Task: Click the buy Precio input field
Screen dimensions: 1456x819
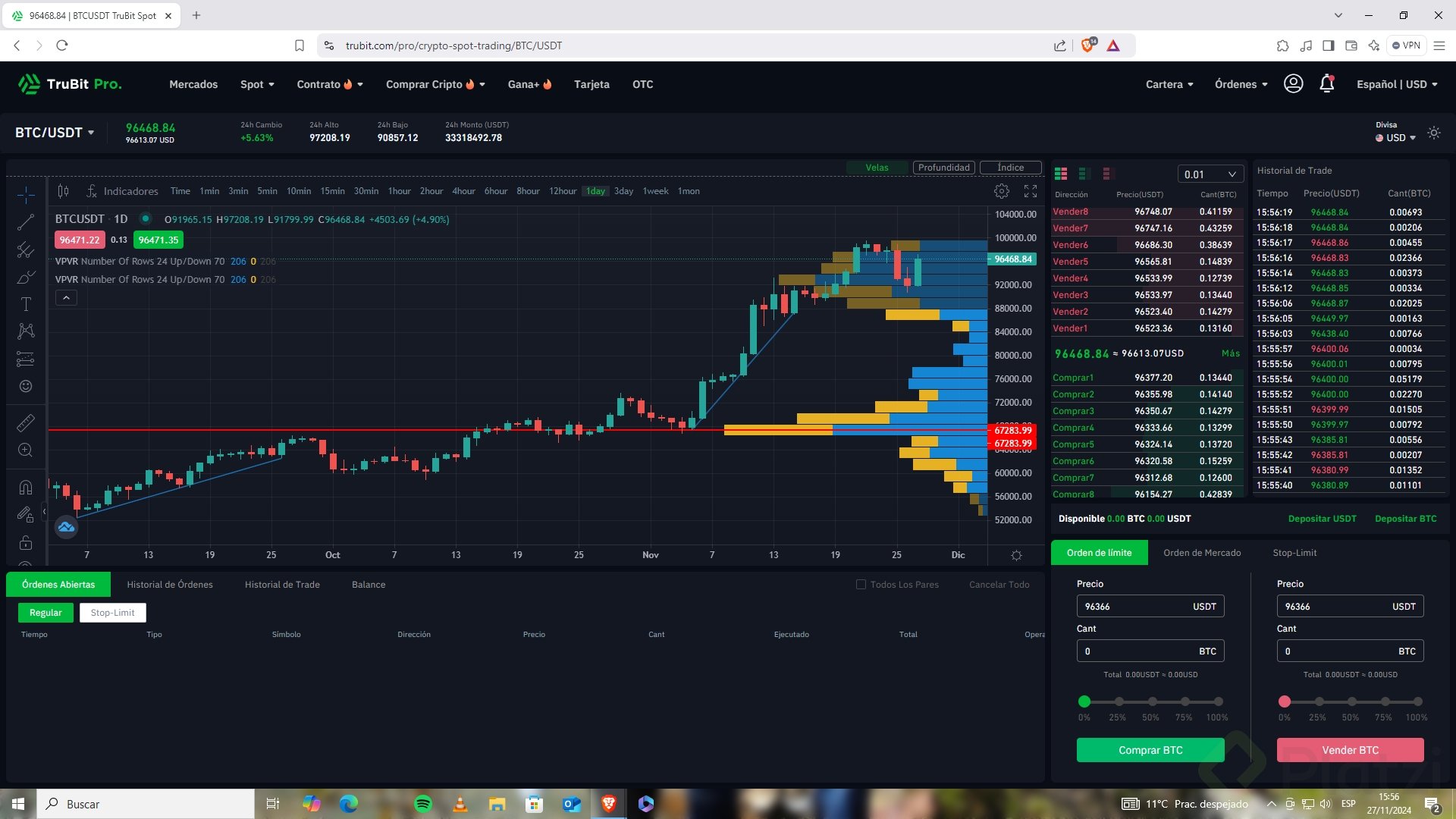Action: pos(1134,607)
